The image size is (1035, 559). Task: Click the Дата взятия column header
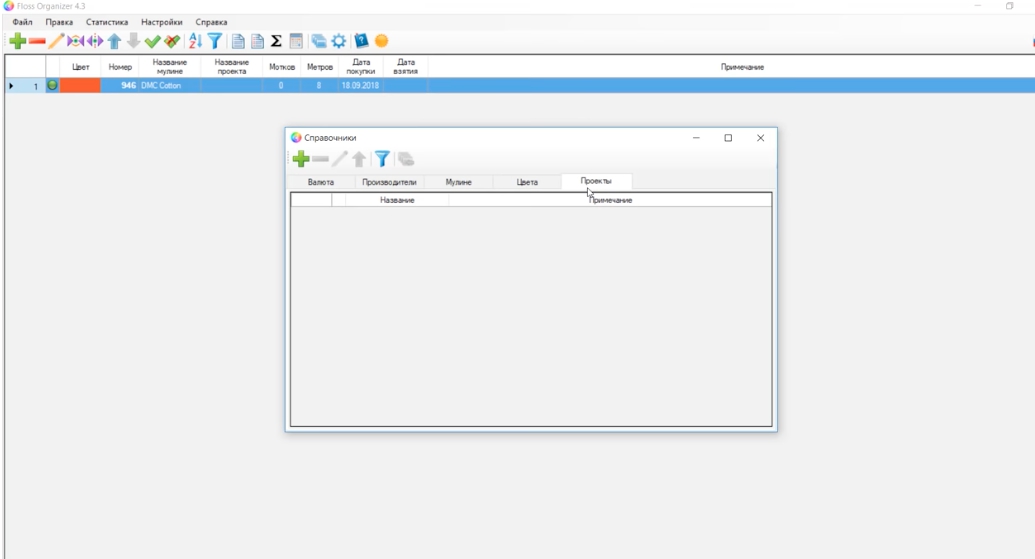[406, 67]
